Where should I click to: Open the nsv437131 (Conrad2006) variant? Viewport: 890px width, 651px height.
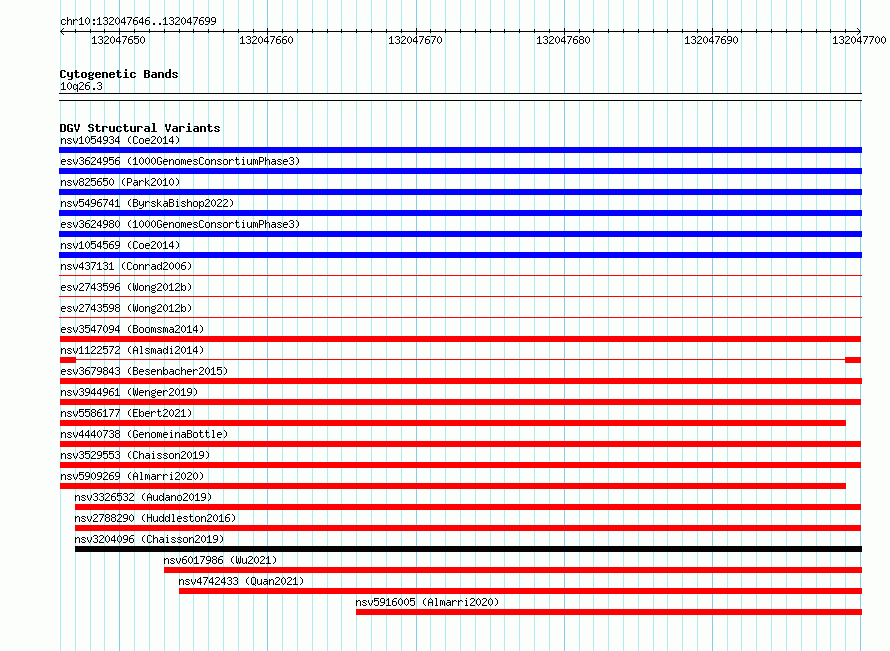coord(126,266)
